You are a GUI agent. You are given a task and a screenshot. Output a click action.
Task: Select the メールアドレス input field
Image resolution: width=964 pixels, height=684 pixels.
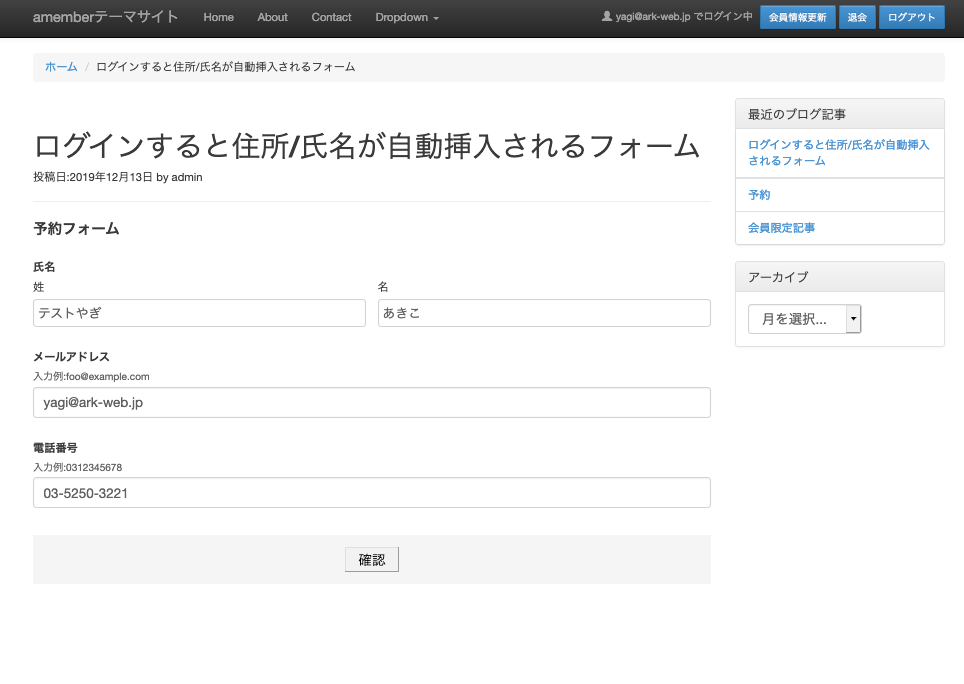pos(371,402)
